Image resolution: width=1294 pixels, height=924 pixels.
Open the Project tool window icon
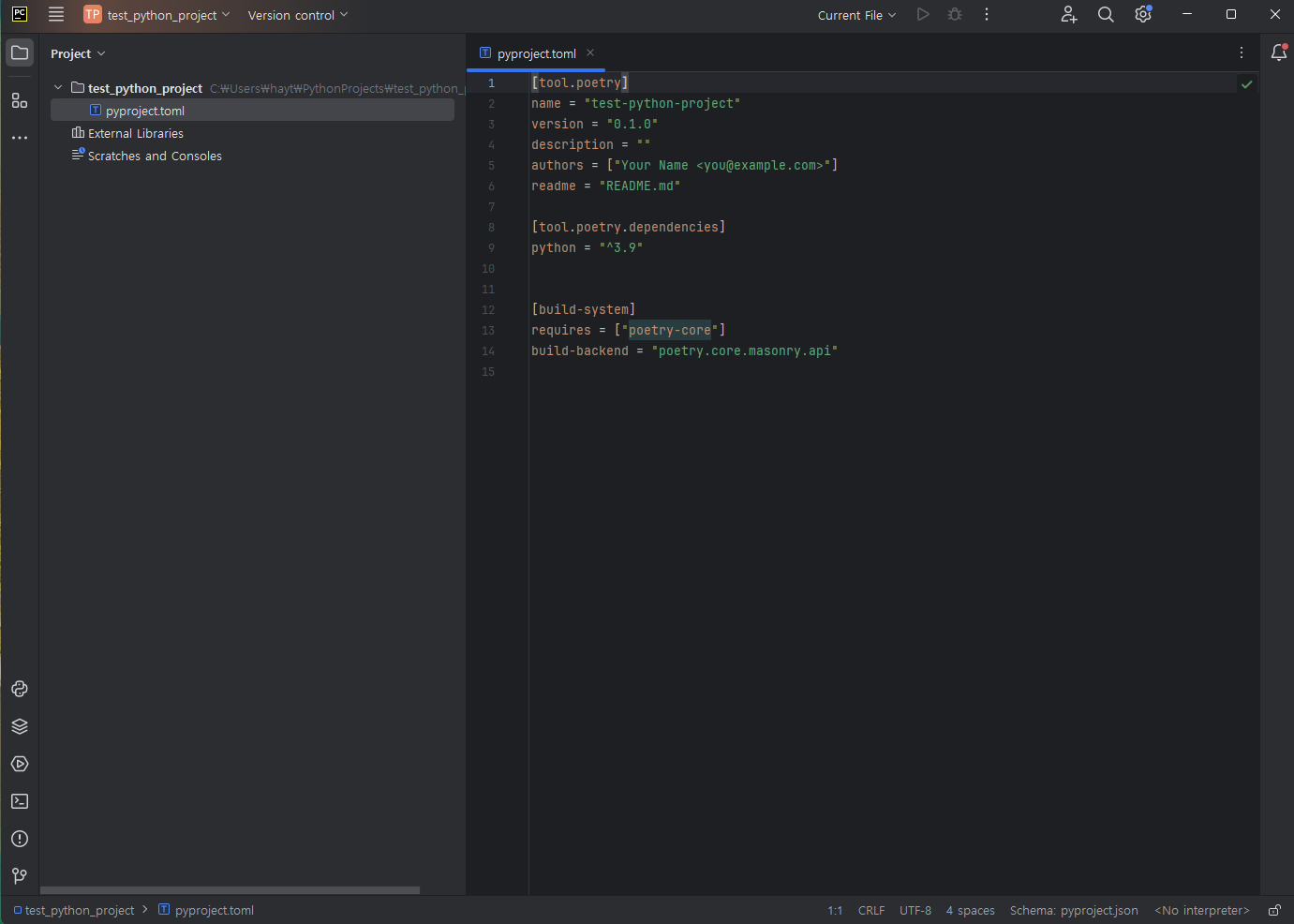[20, 53]
